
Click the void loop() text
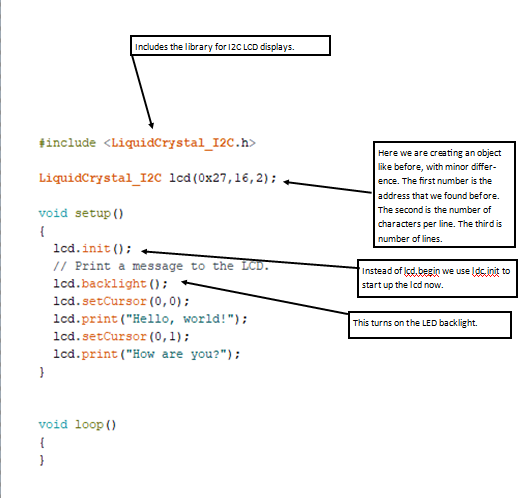point(77,425)
